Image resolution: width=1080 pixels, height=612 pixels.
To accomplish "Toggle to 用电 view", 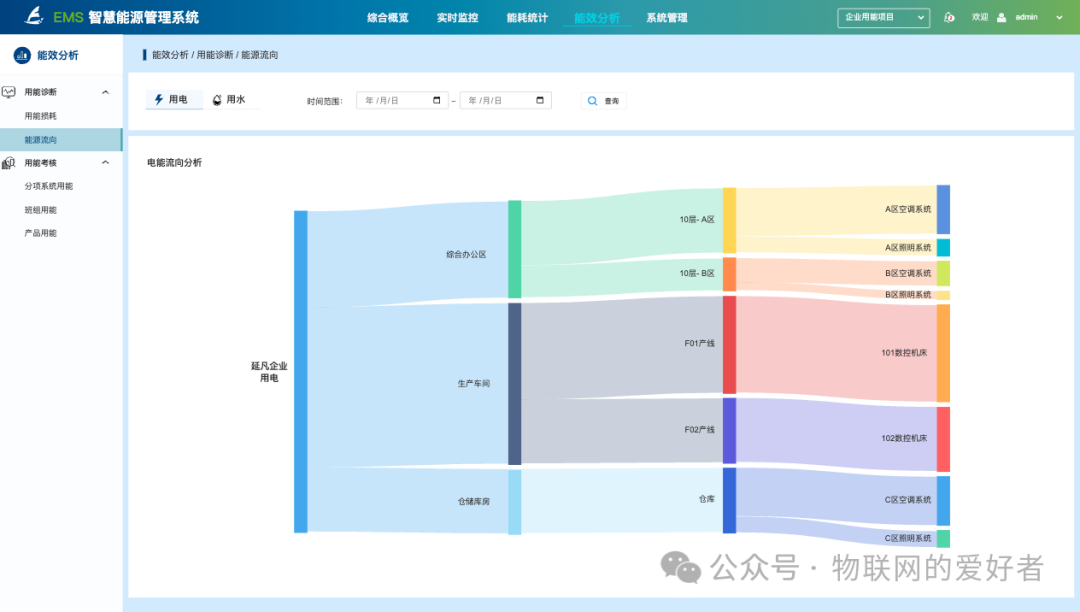I will click(174, 100).
